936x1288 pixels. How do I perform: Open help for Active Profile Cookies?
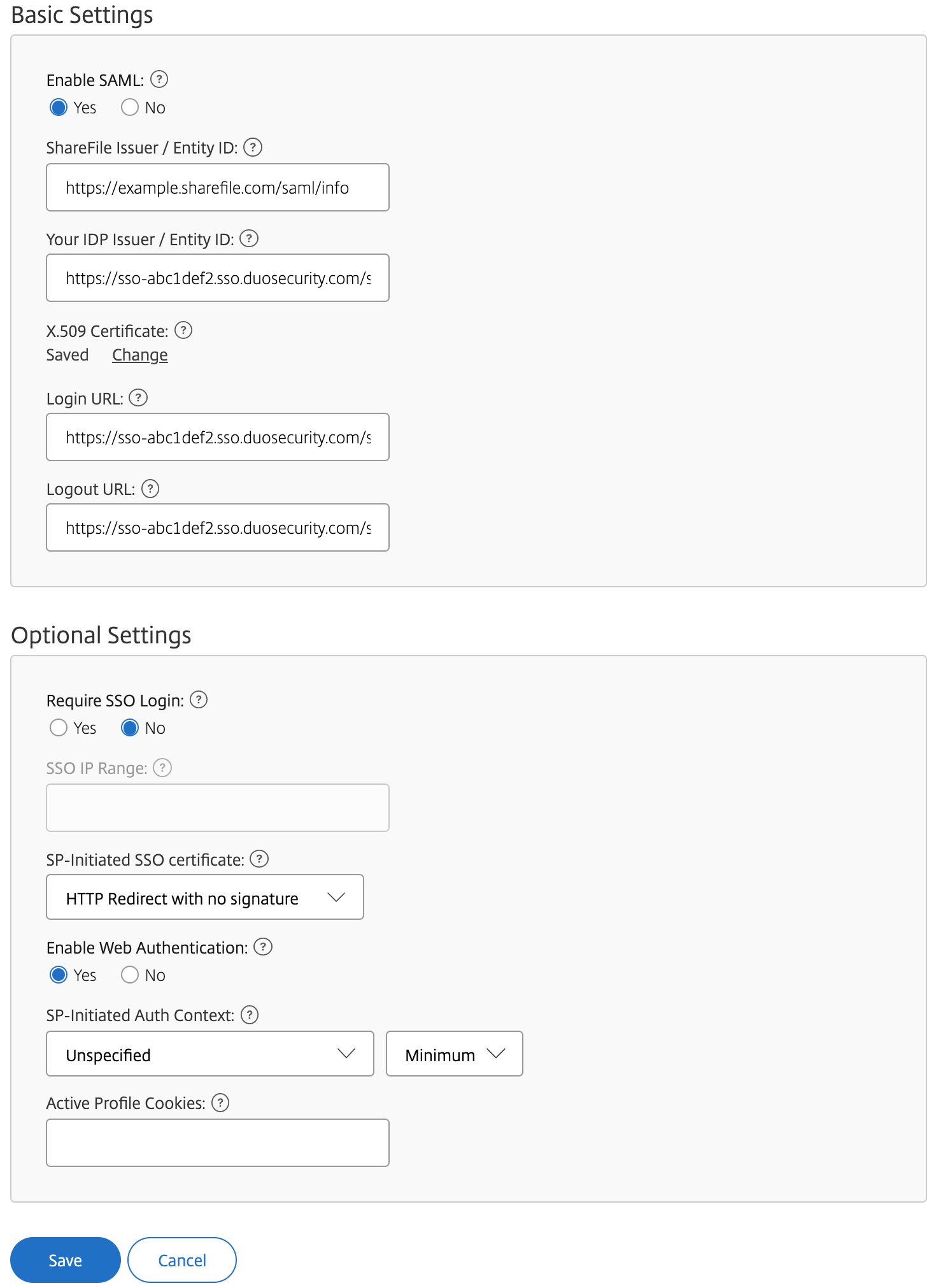[220, 1103]
